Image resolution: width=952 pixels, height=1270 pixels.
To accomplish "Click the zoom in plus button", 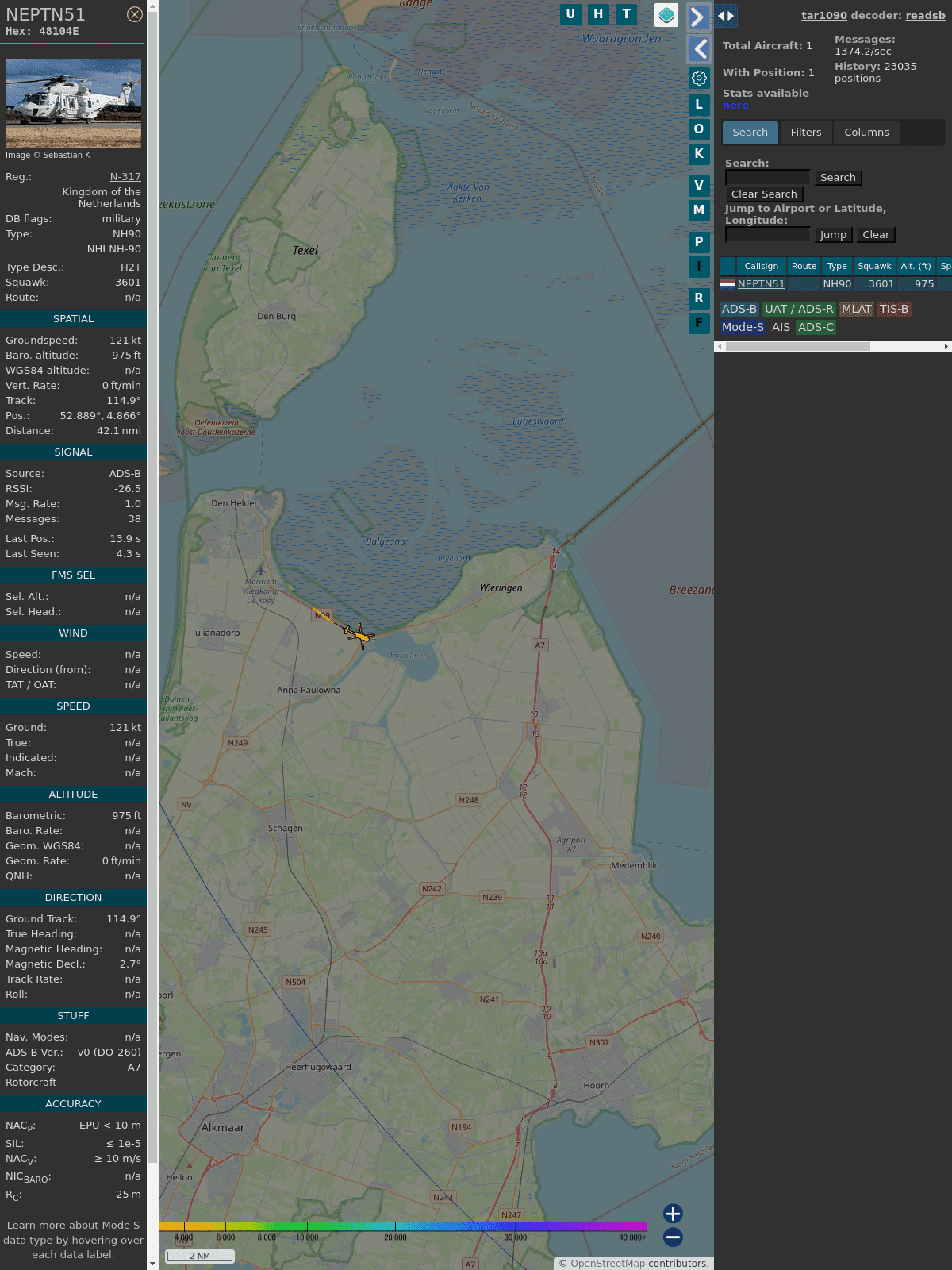I will click(673, 1213).
